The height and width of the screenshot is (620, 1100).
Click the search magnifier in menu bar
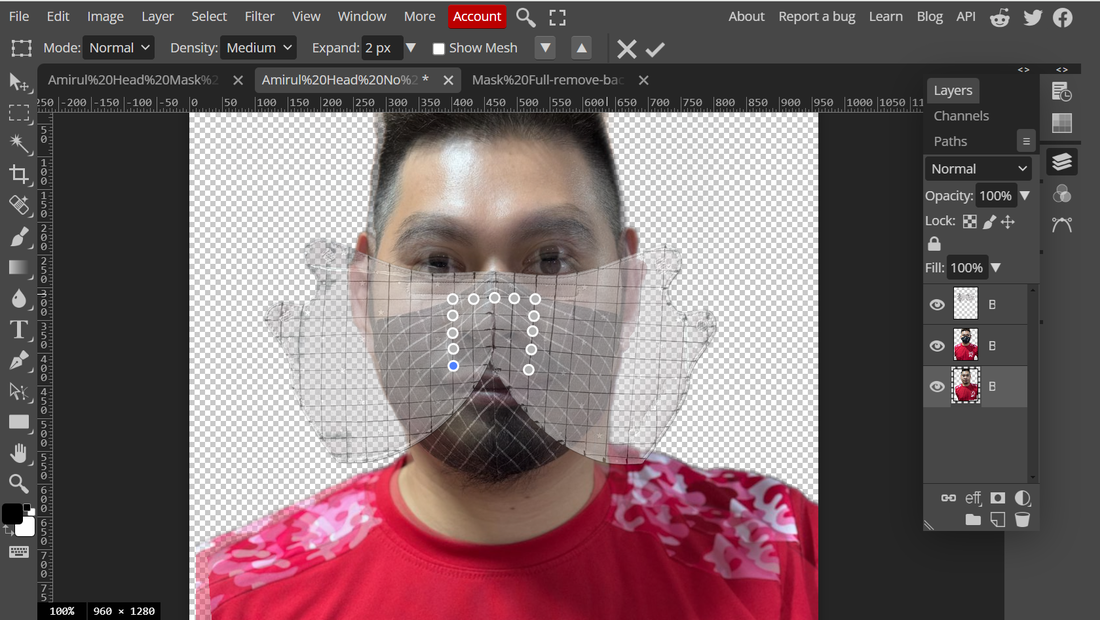525,17
